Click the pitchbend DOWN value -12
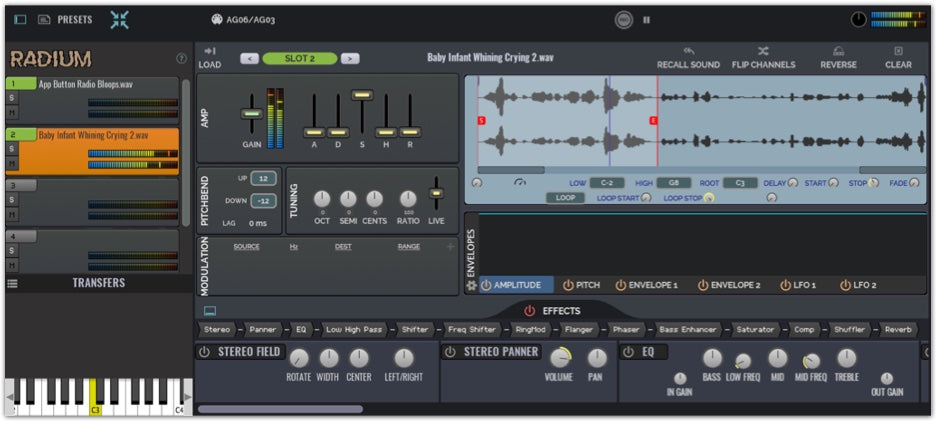The image size is (937, 422). click(x=264, y=201)
